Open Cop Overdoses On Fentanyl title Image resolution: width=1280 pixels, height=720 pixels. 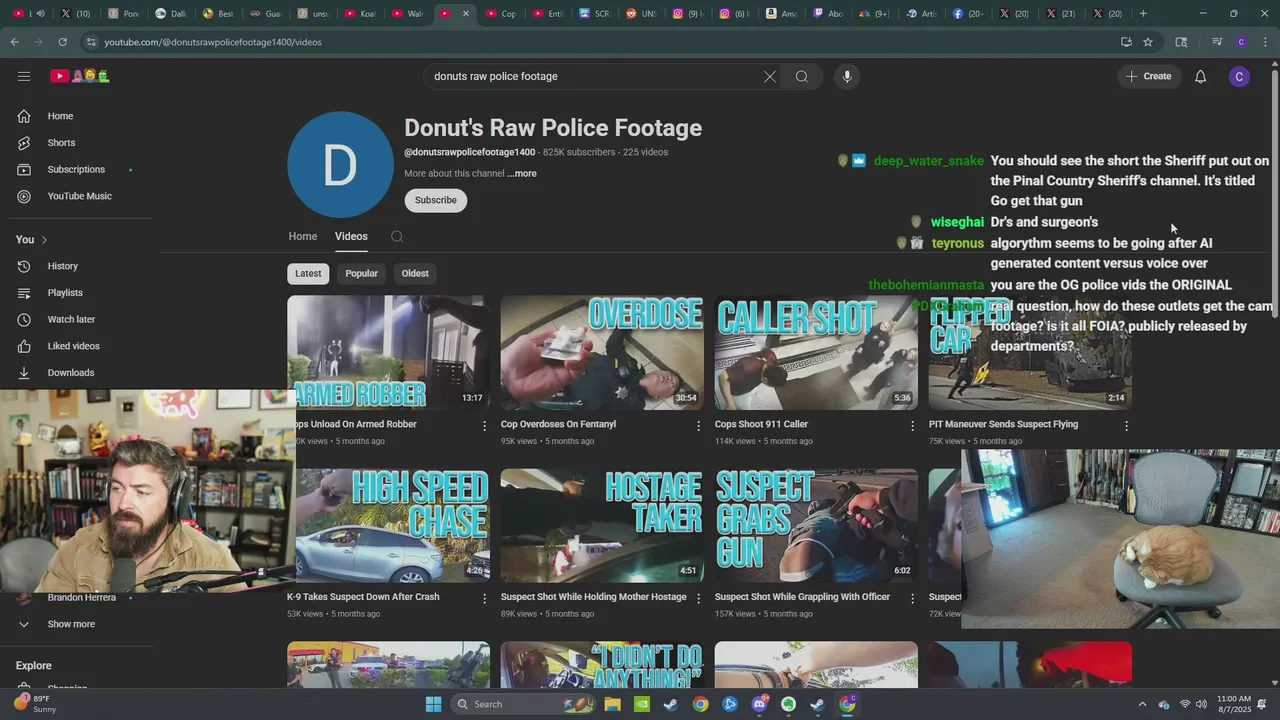coord(558,424)
